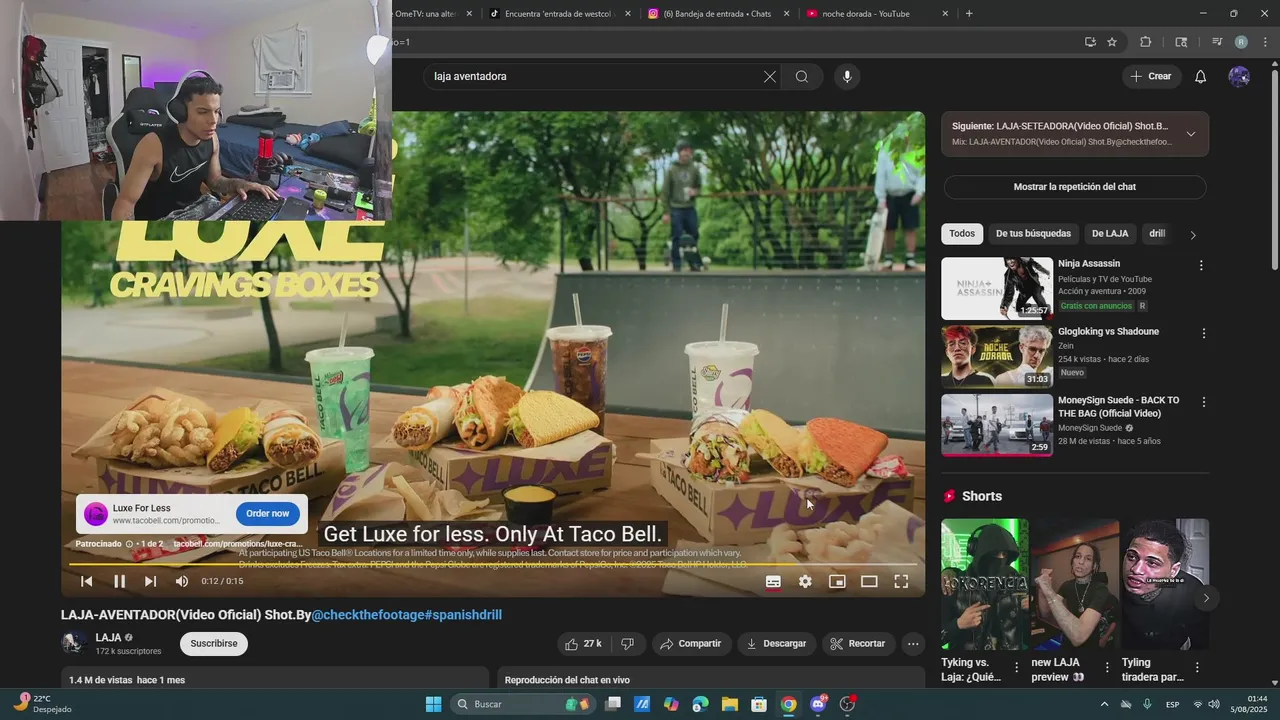
Task: Like the video with 27 k
Action: (584, 644)
